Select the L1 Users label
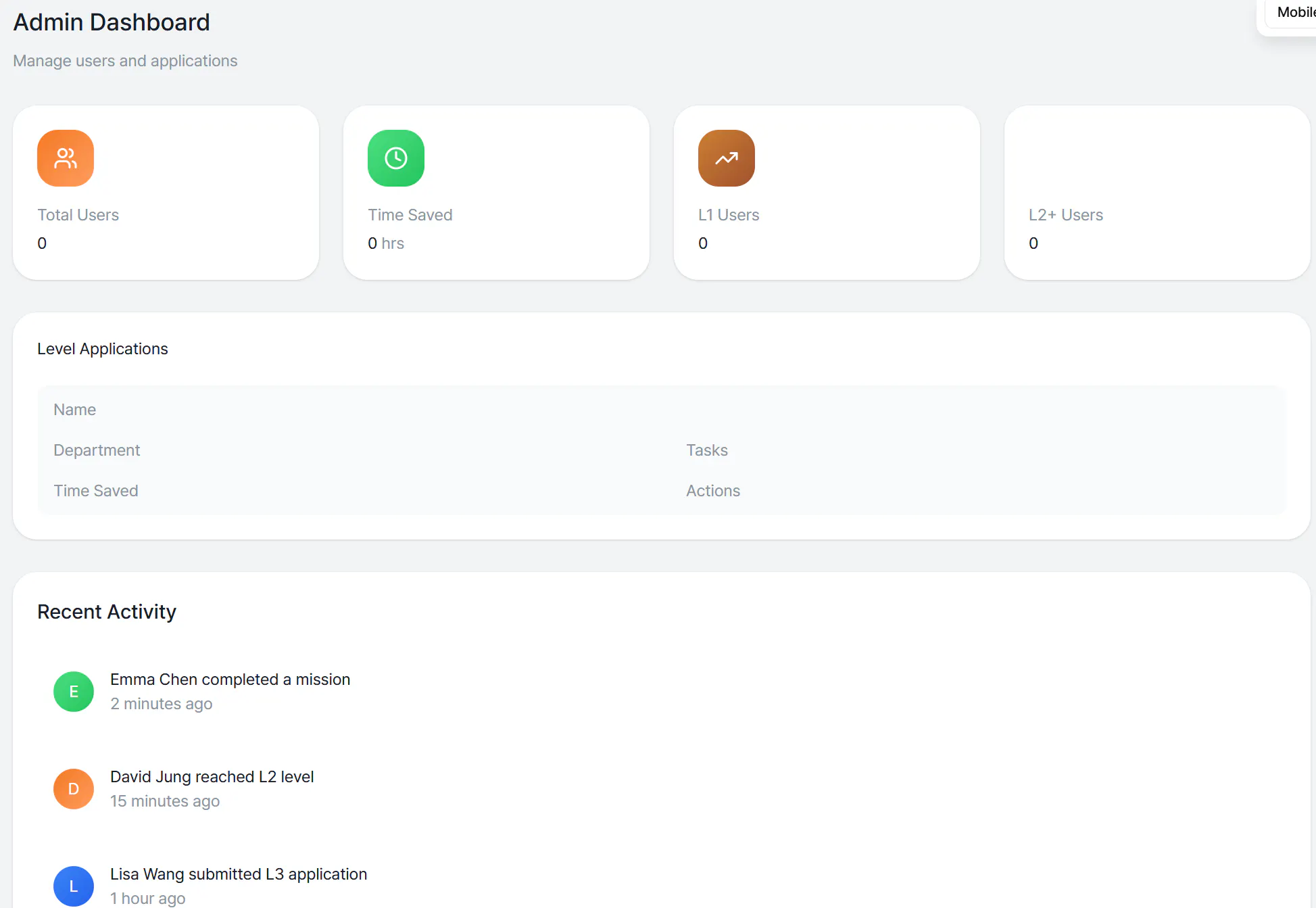The height and width of the screenshot is (908, 1316). click(729, 215)
